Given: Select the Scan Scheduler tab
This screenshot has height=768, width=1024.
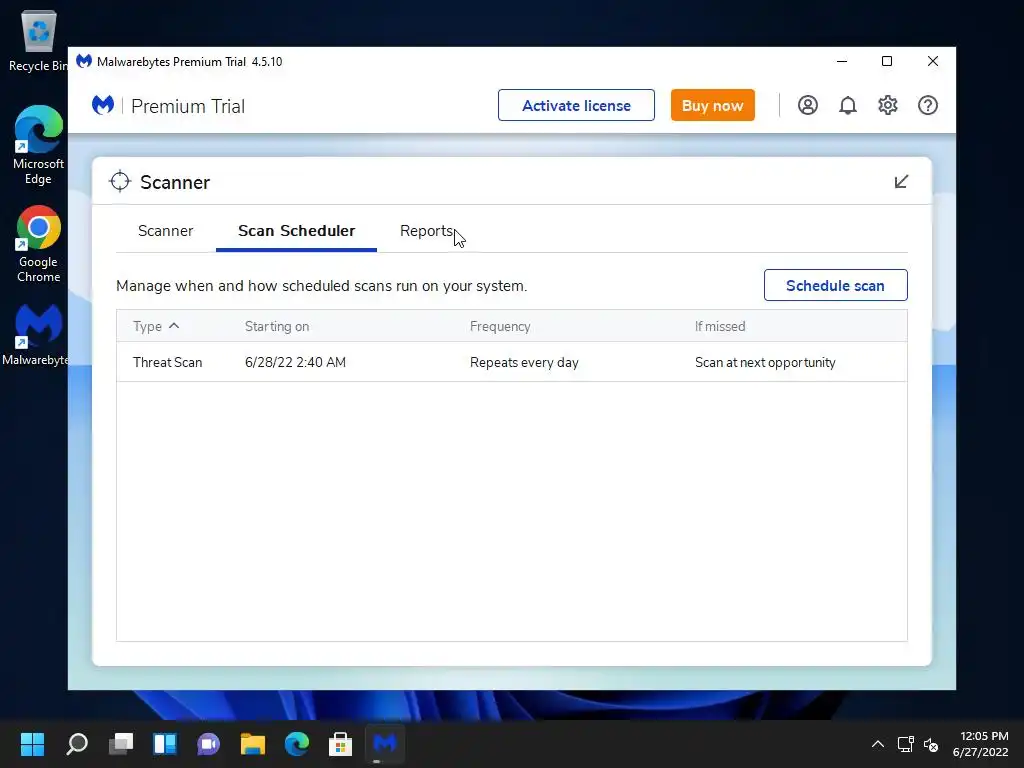Looking at the screenshot, I should 296,231.
